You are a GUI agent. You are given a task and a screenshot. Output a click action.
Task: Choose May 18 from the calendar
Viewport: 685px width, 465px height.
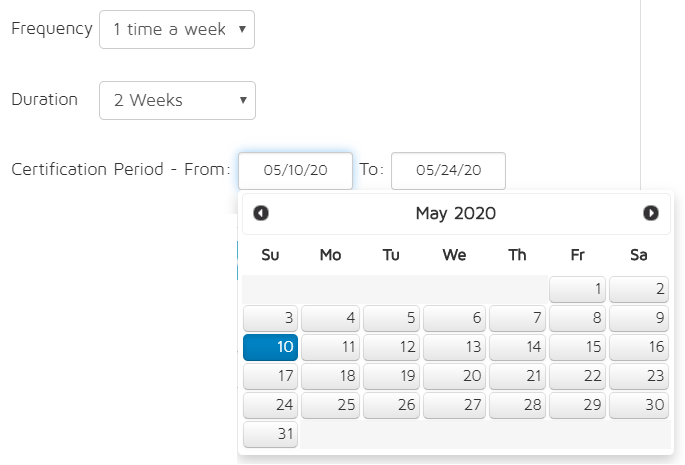click(x=331, y=377)
